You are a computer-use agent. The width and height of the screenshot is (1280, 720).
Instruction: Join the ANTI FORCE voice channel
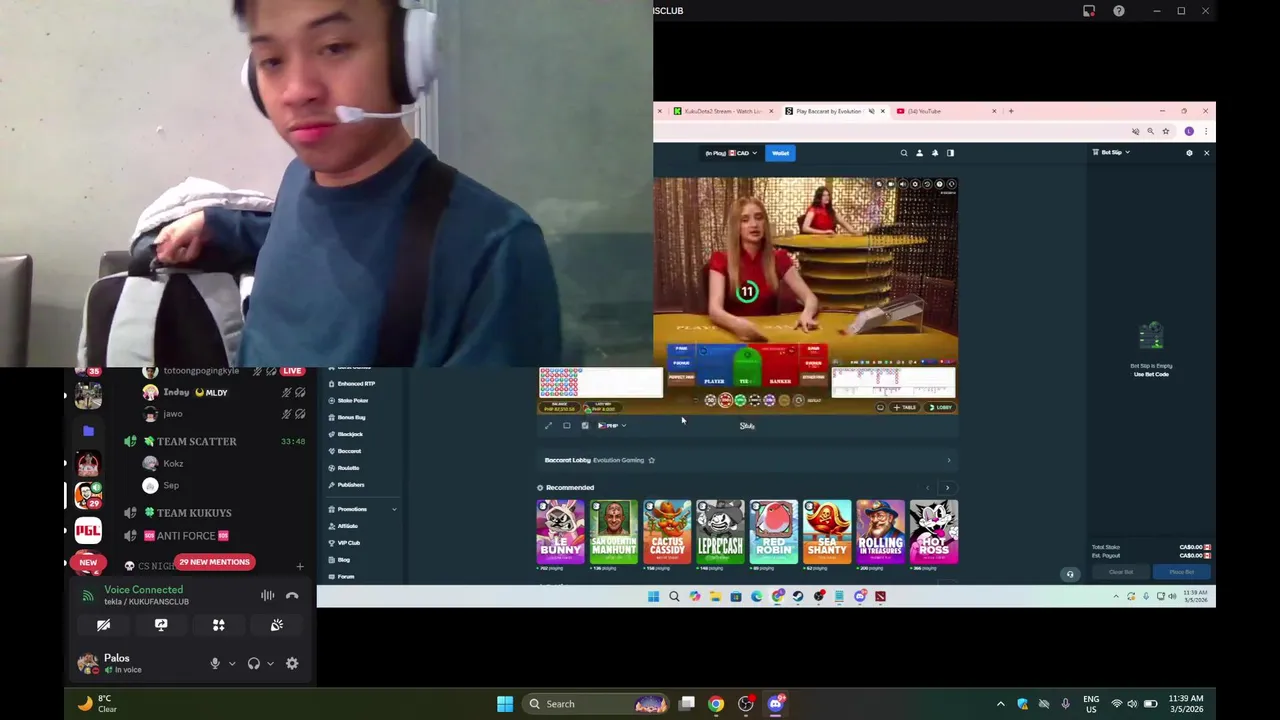click(186, 536)
